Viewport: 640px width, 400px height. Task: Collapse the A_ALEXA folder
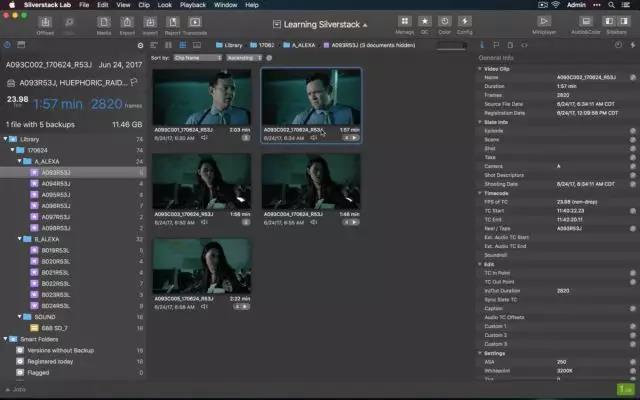20,161
